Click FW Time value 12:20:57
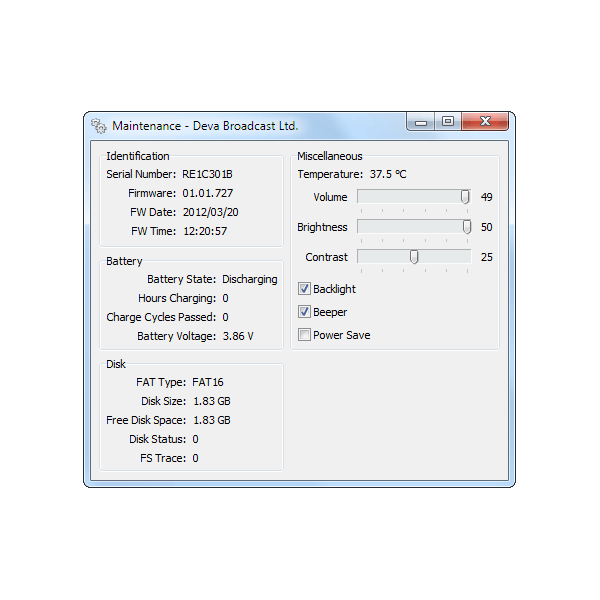 (205, 231)
